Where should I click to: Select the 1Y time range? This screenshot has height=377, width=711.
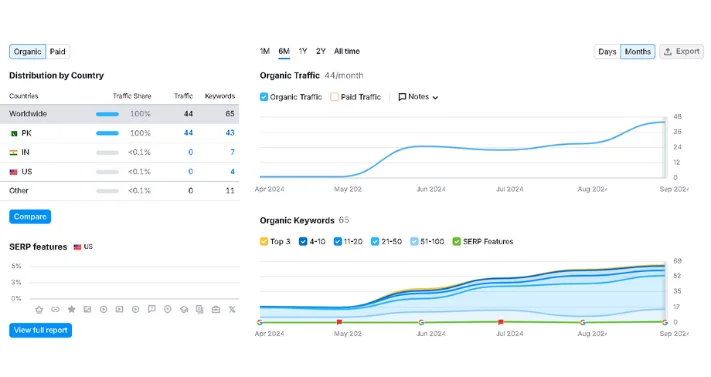303,51
